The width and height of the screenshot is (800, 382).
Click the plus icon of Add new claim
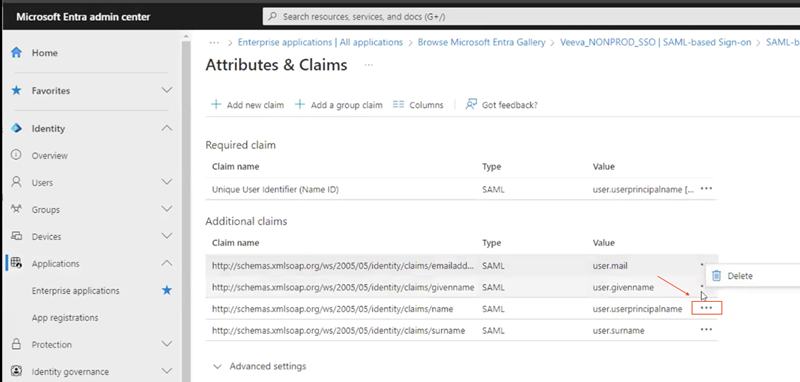coord(216,105)
